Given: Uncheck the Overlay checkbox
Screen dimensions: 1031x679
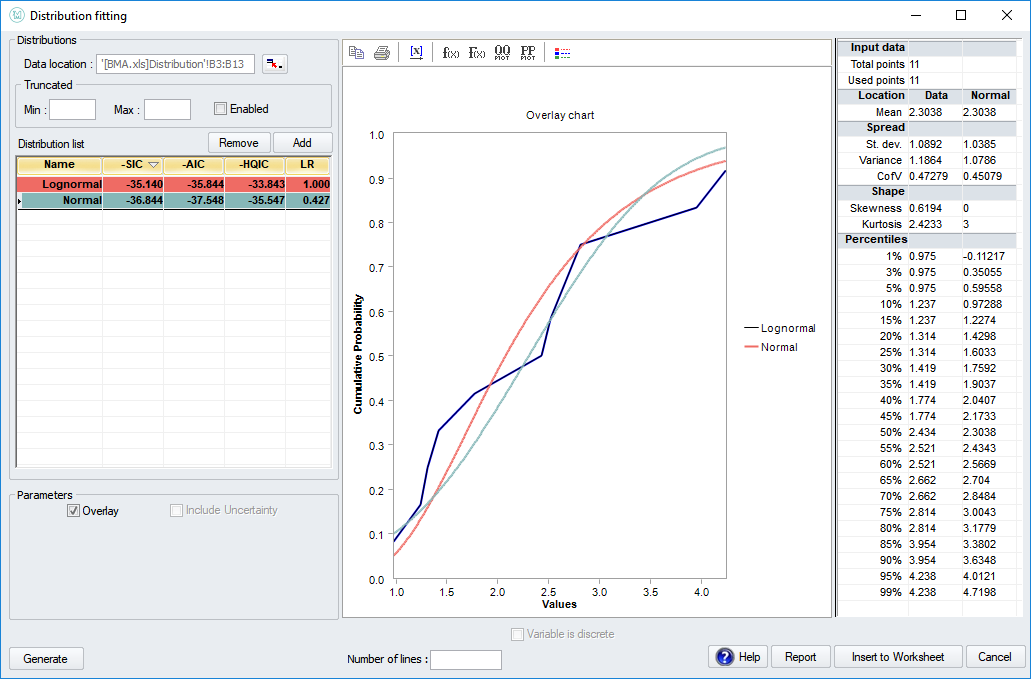Looking at the screenshot, I should coord(74,510).
